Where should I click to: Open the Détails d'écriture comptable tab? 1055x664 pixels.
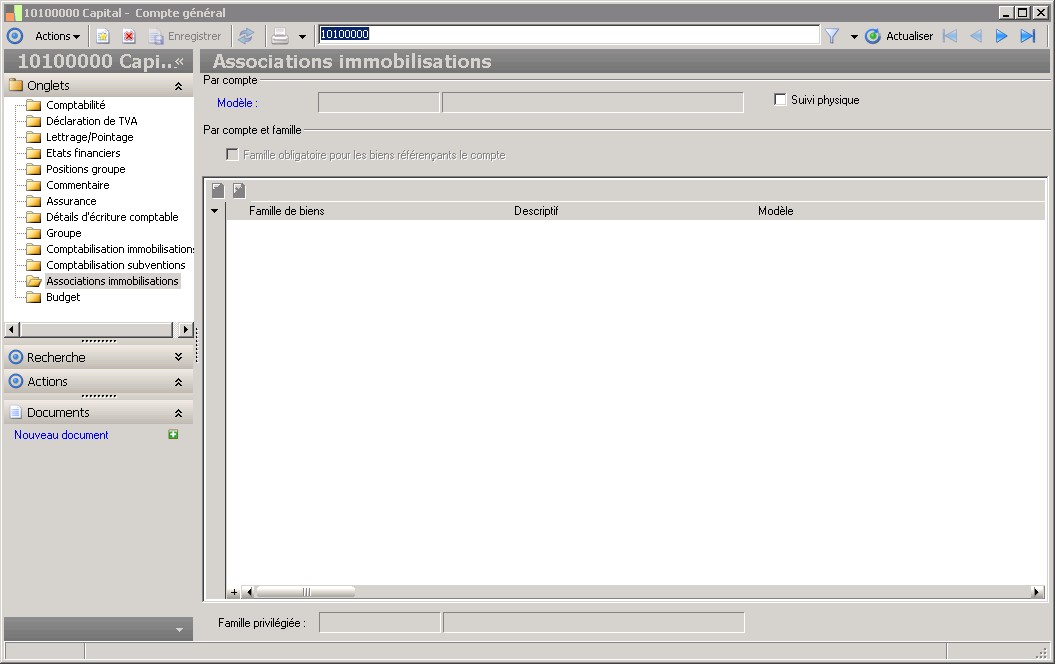click(112, 217)
